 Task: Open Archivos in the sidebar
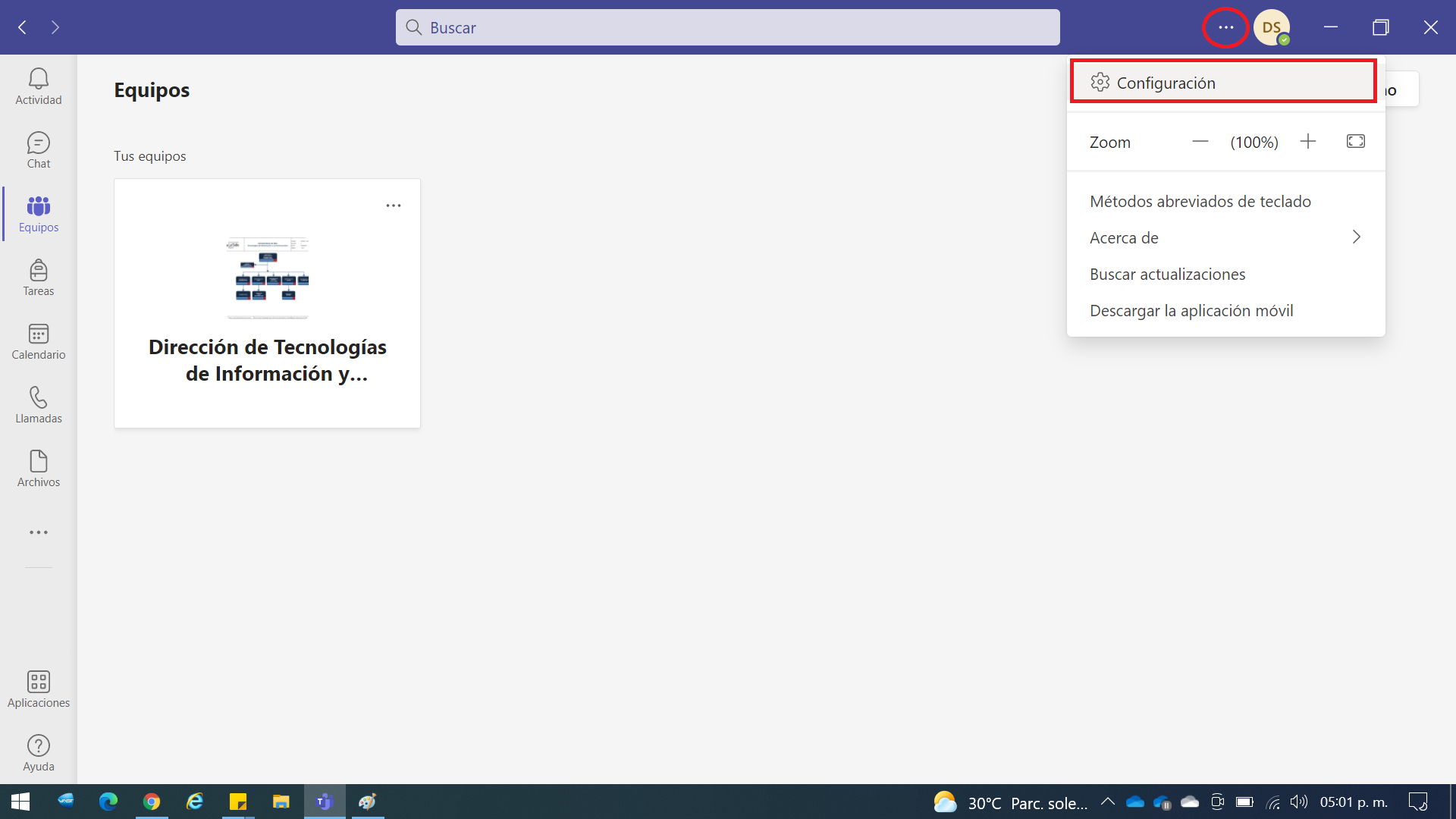pyautogui.click(x=39, y=469)
